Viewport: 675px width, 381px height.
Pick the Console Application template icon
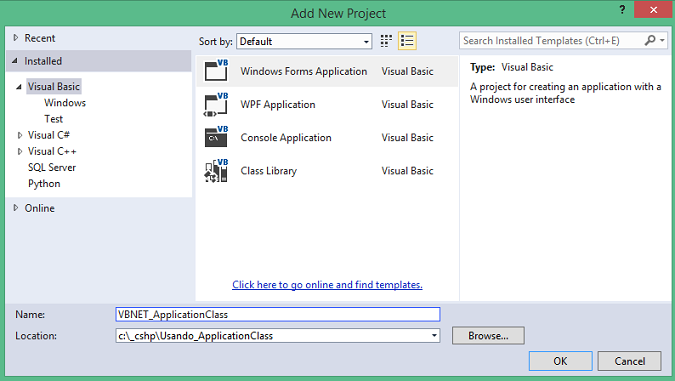pos(216,137)
